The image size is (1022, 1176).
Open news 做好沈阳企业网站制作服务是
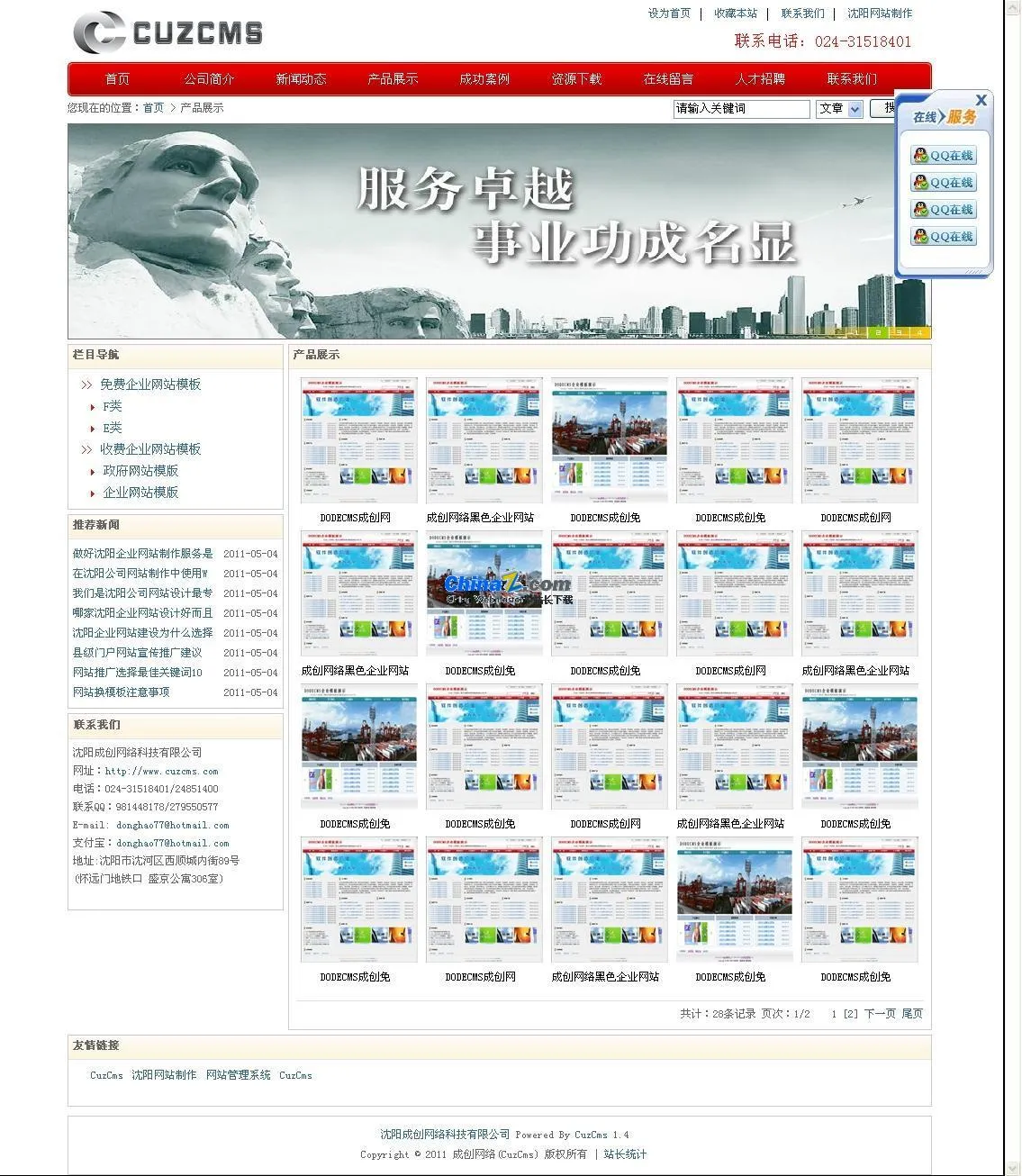click(x=143, y=554)
